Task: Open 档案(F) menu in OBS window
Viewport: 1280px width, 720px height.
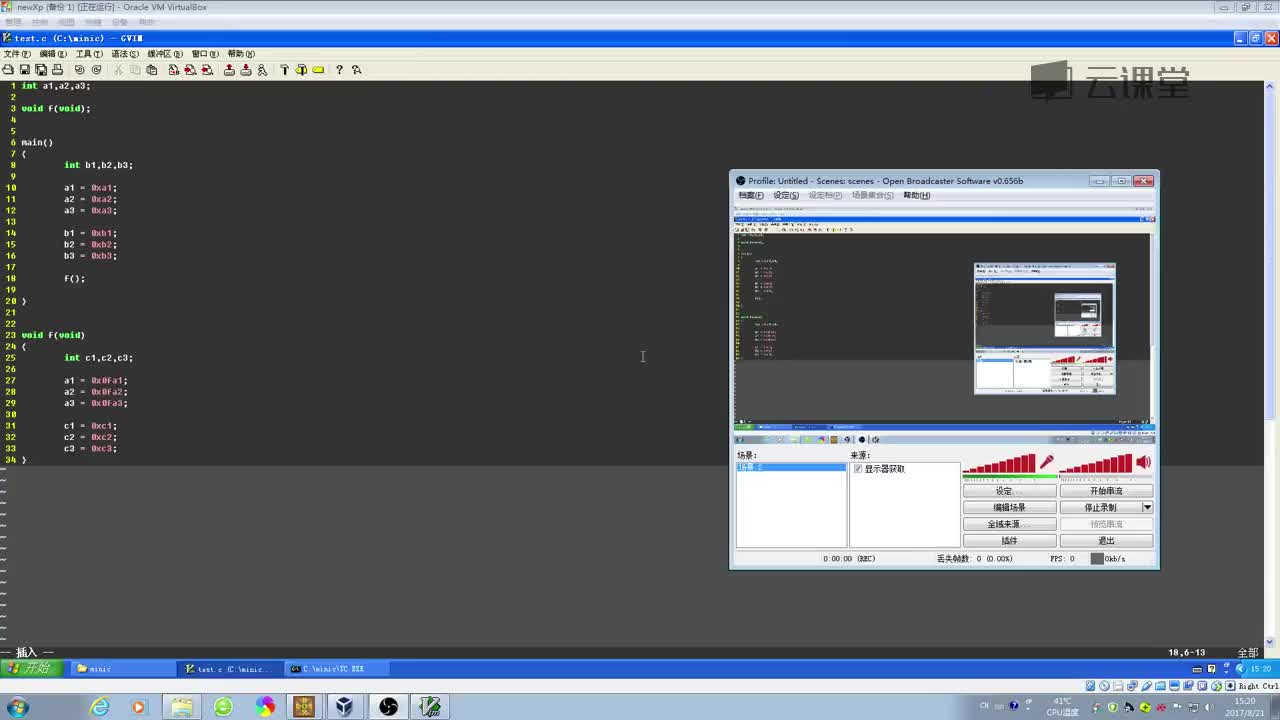Action: 750,195
